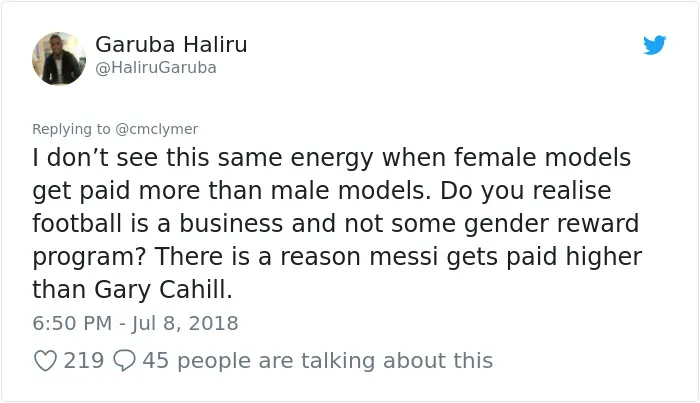Click the tweet line starting "I don't see"
This screenshot has height=403, width=700.
coord(331,158)
